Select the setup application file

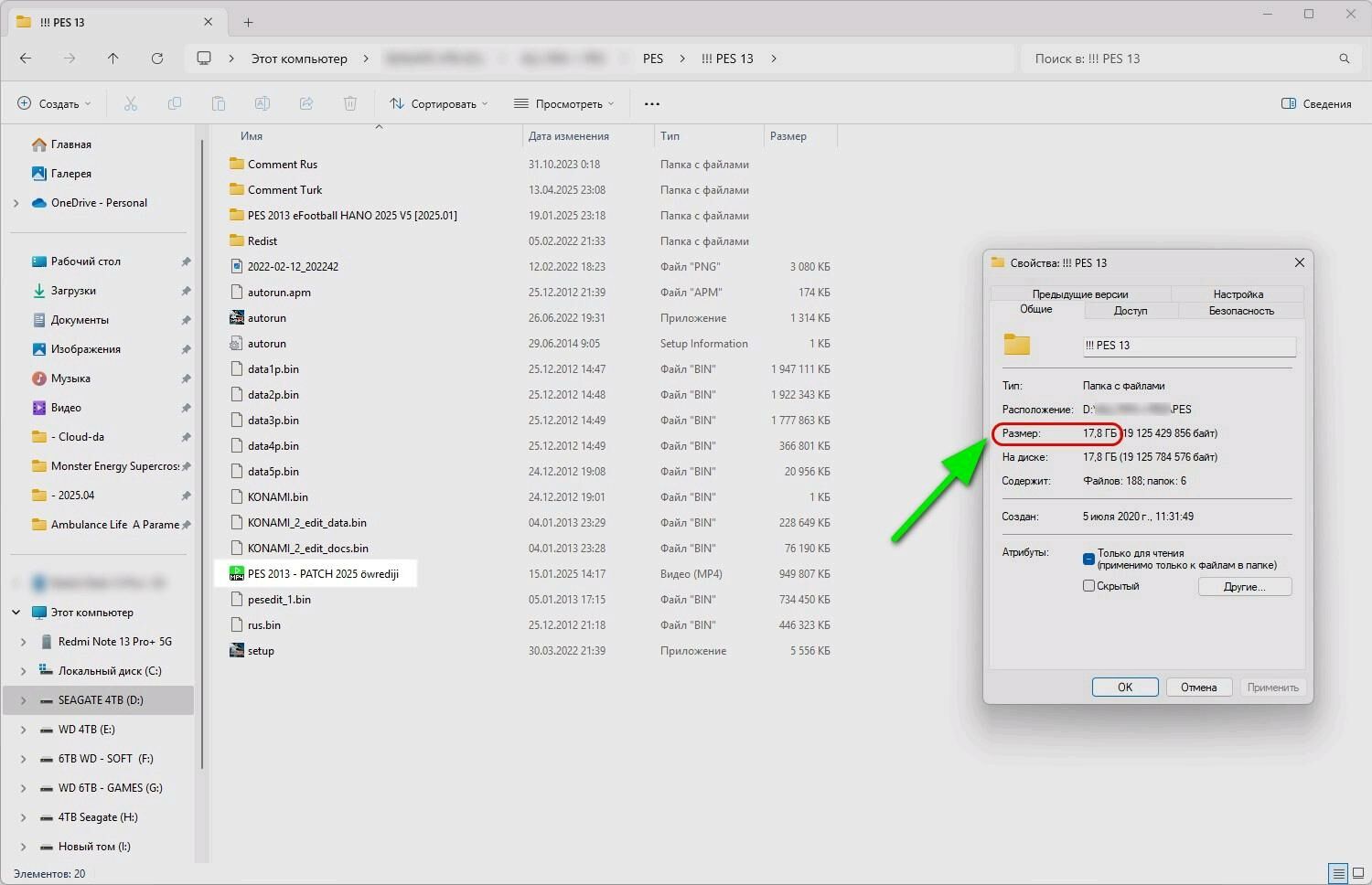coord(261,651)
